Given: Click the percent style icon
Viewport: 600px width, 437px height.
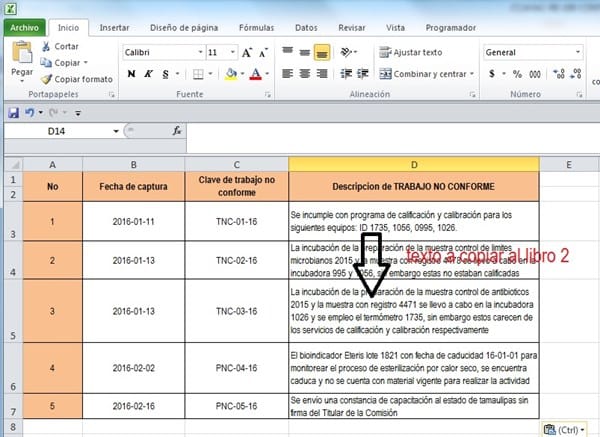Looking at the screenshot, I should pos(517,73).
